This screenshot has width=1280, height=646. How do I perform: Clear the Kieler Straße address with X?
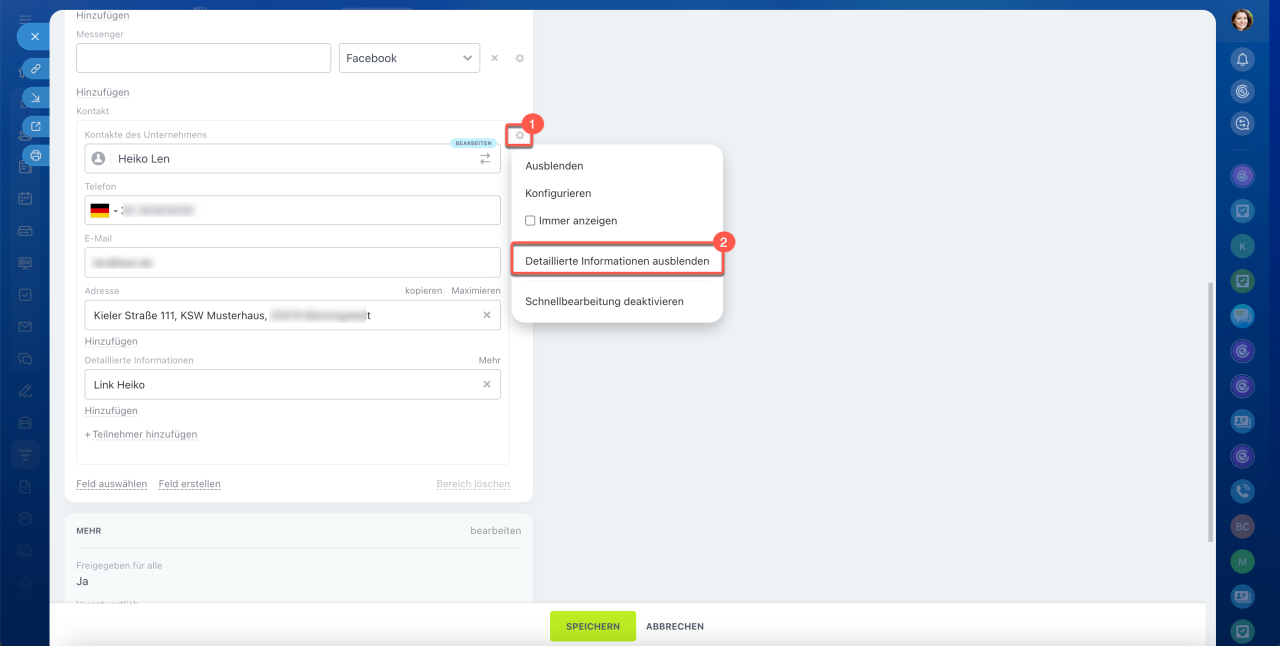click(x=487, y=315)
